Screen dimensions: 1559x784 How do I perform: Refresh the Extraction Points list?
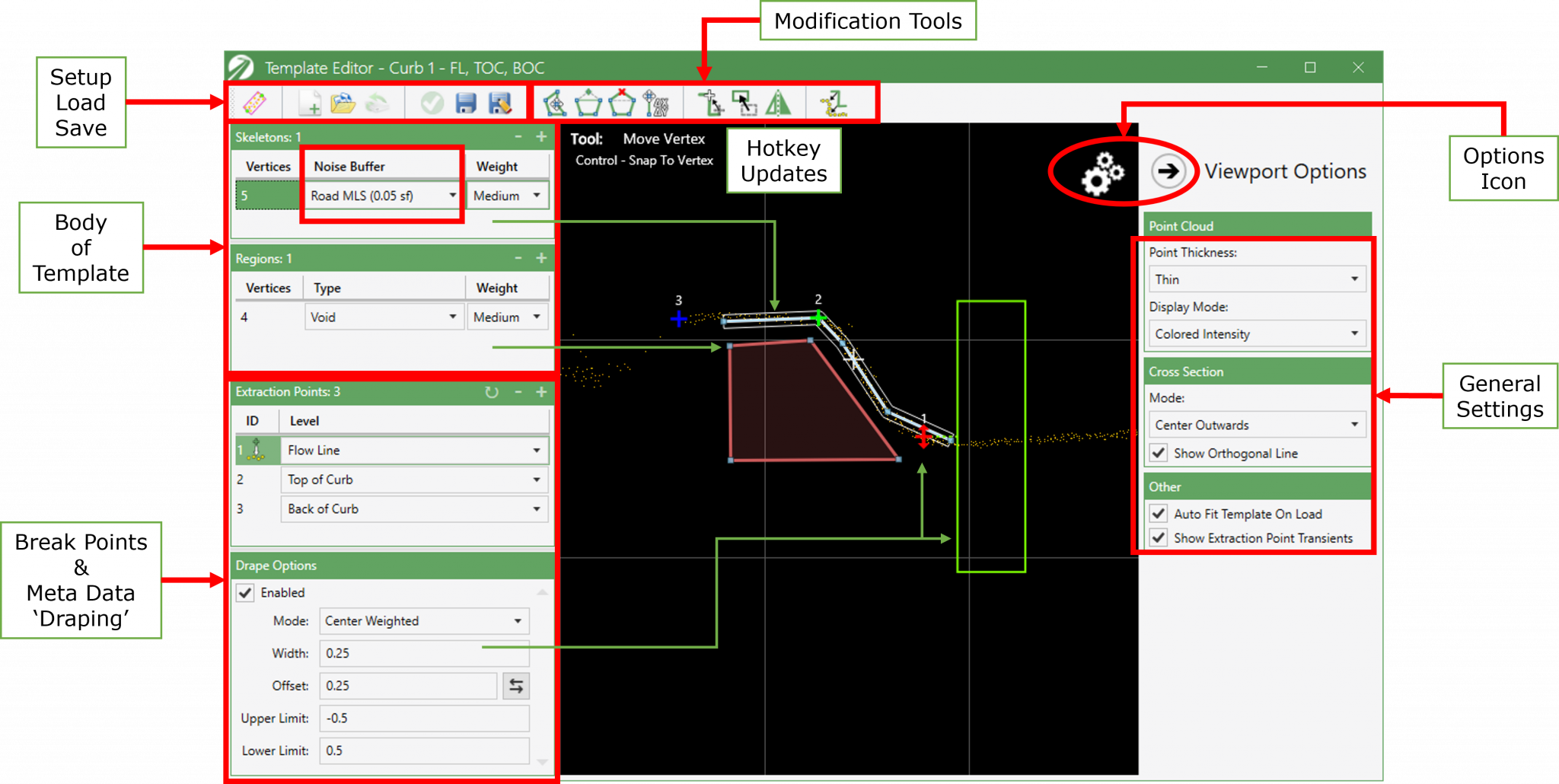click(x=492, y=392)
